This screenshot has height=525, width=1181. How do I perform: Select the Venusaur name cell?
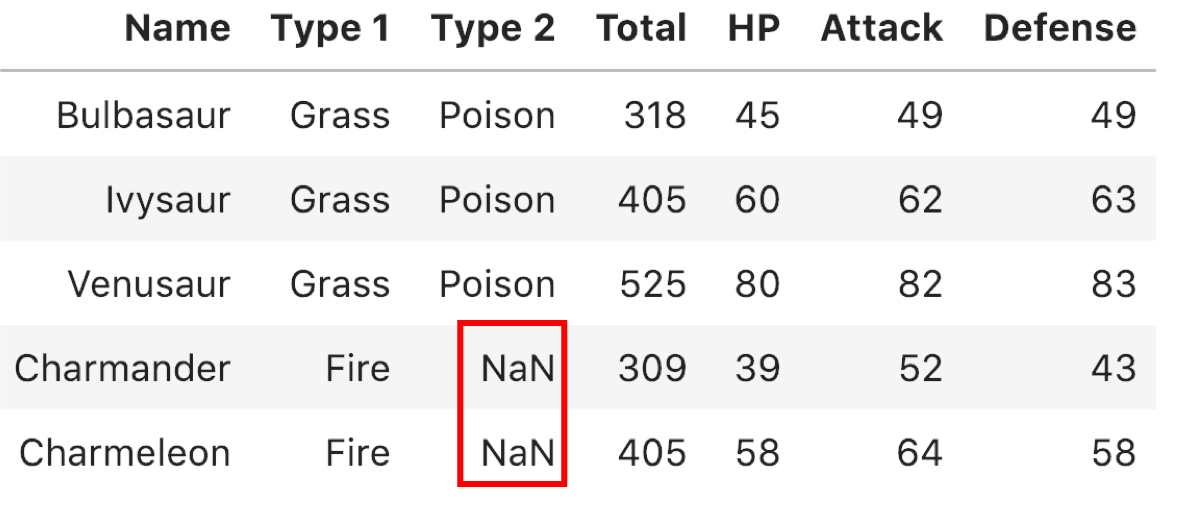coord(148,285)
